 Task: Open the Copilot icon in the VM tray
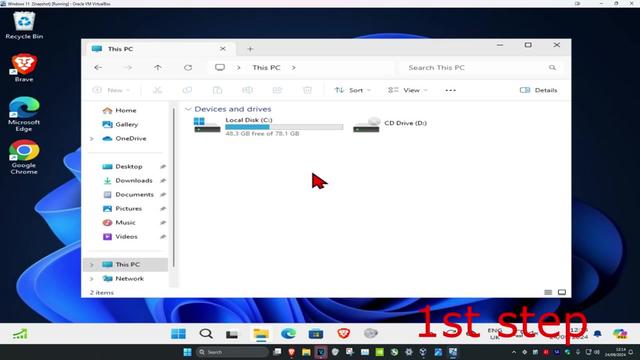(620, 333)
